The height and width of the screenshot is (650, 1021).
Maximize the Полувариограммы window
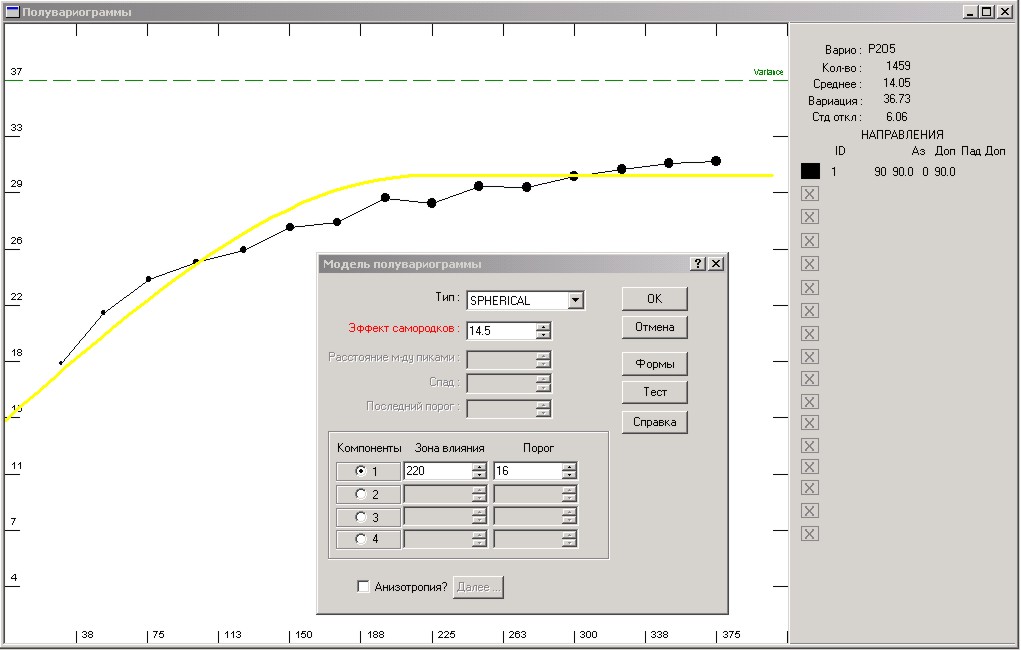click(986, 12)
